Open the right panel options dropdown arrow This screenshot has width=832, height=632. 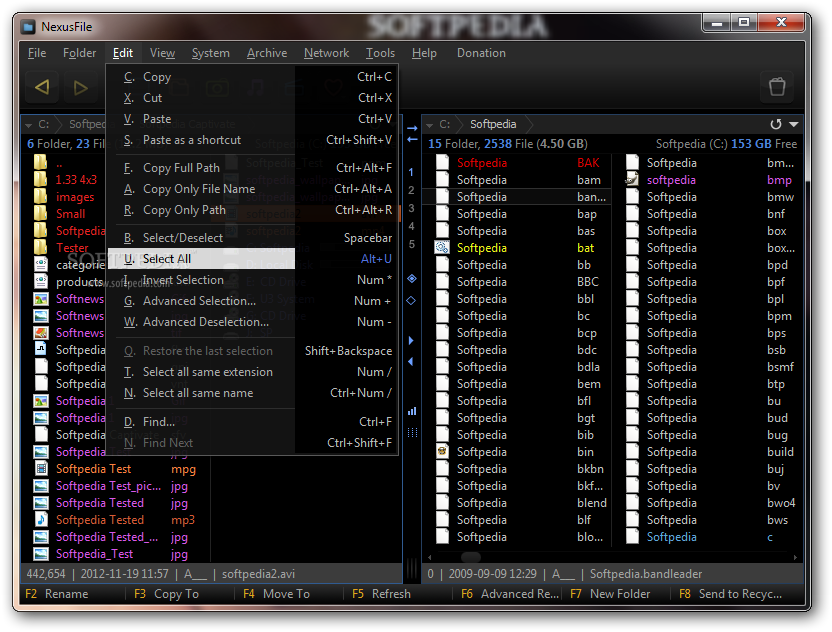pyautogui.click(x=794, y=124)
